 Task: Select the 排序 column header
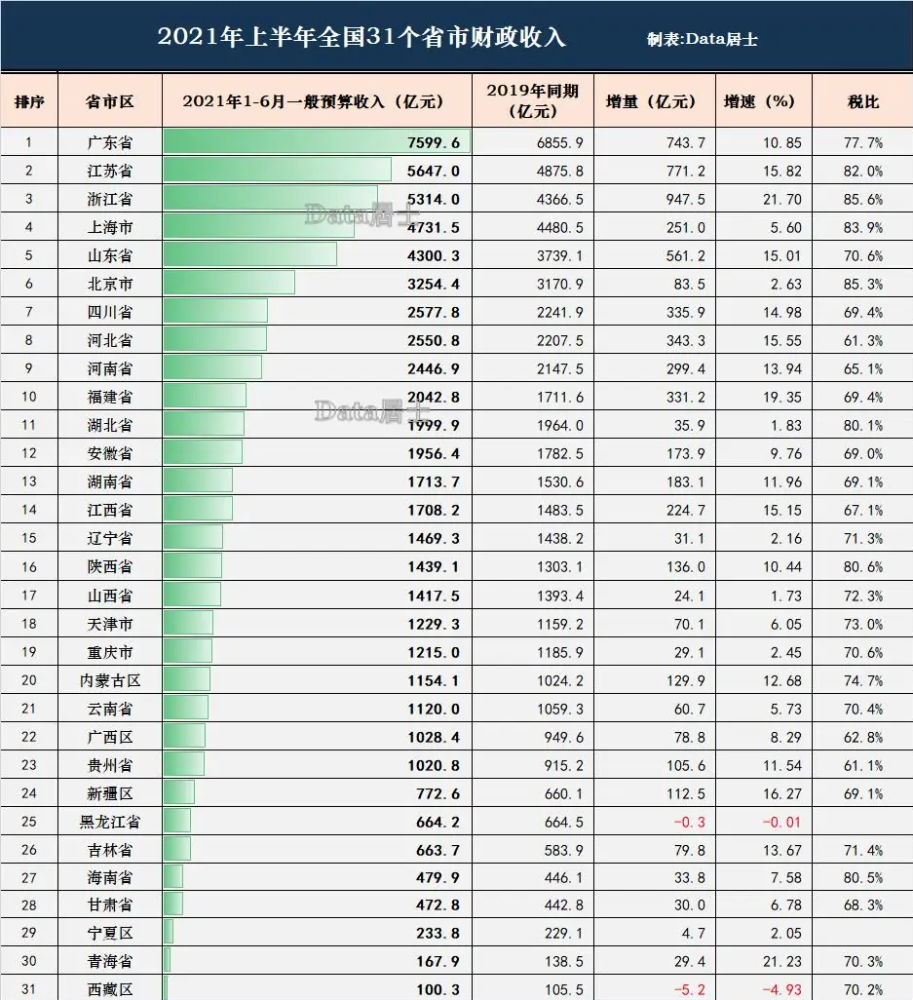pyautogui.click(x=29, y=101)
